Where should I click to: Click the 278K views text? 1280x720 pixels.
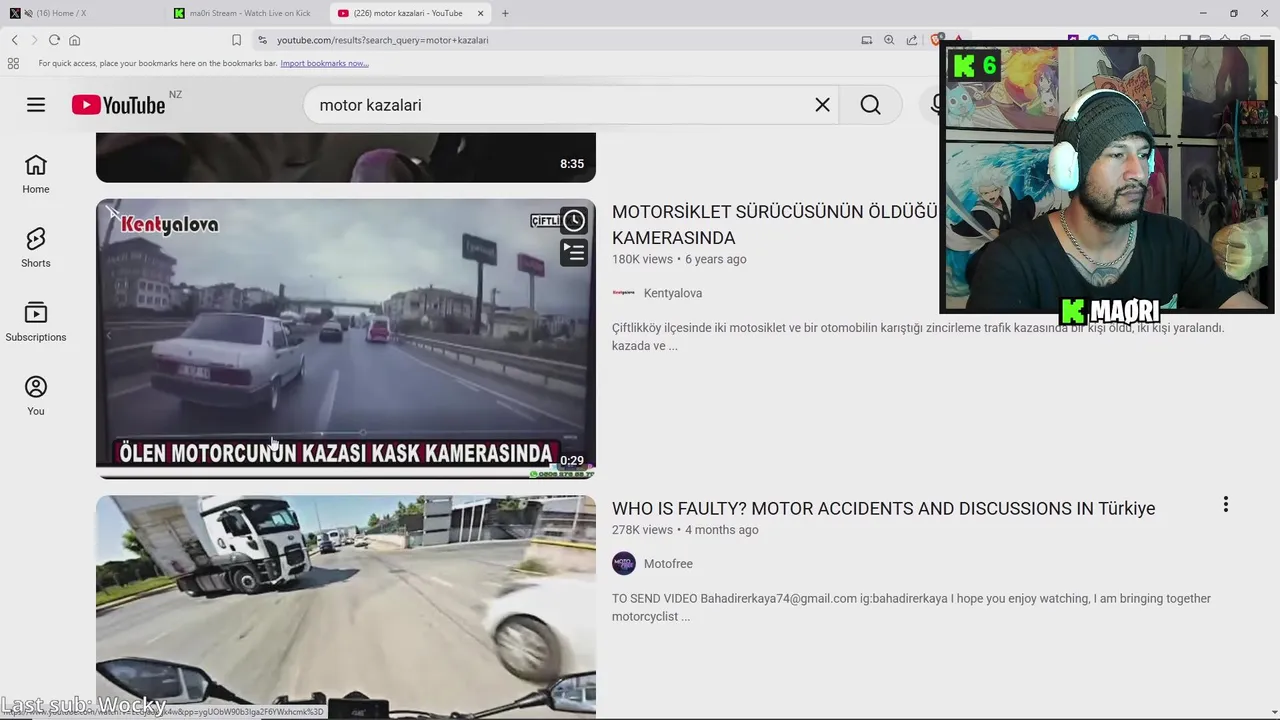click(x=642, y=530)
